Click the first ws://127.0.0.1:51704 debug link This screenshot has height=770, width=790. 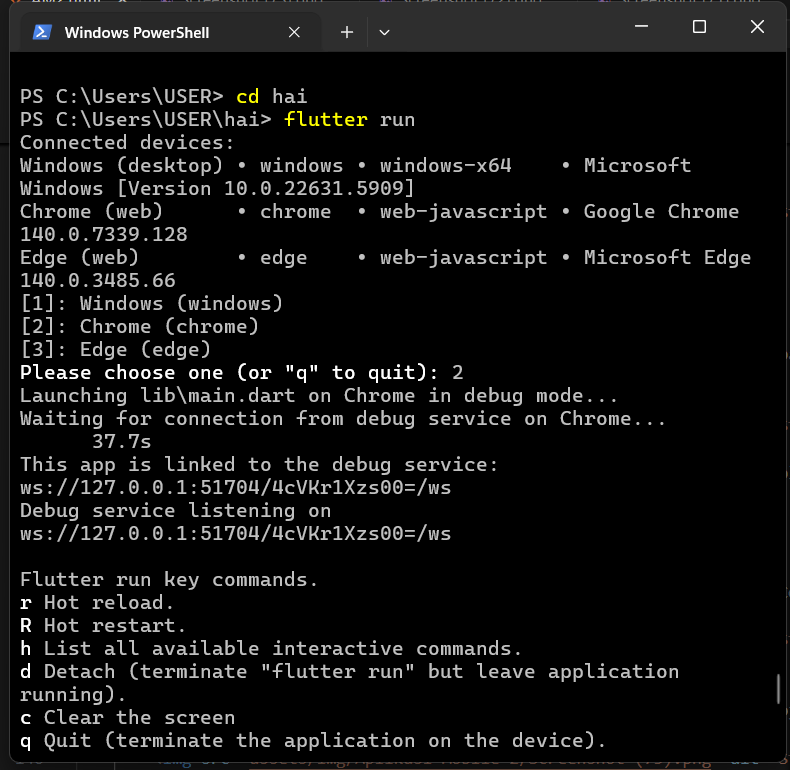tap(235, 488)
